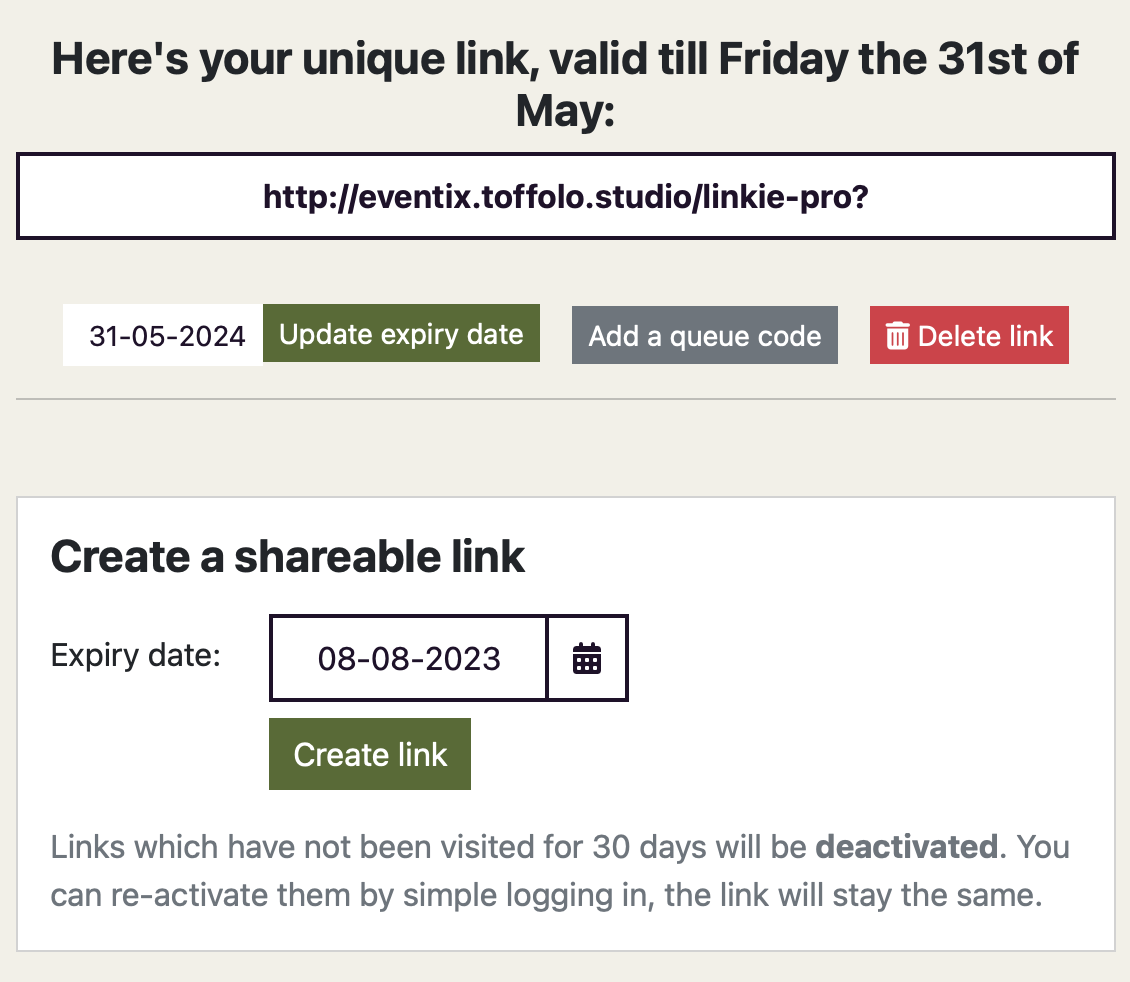Screen dimensions: 1130x982
Task: Open the calendar beside the 08-08-2023 field
Action: (587, 658)
